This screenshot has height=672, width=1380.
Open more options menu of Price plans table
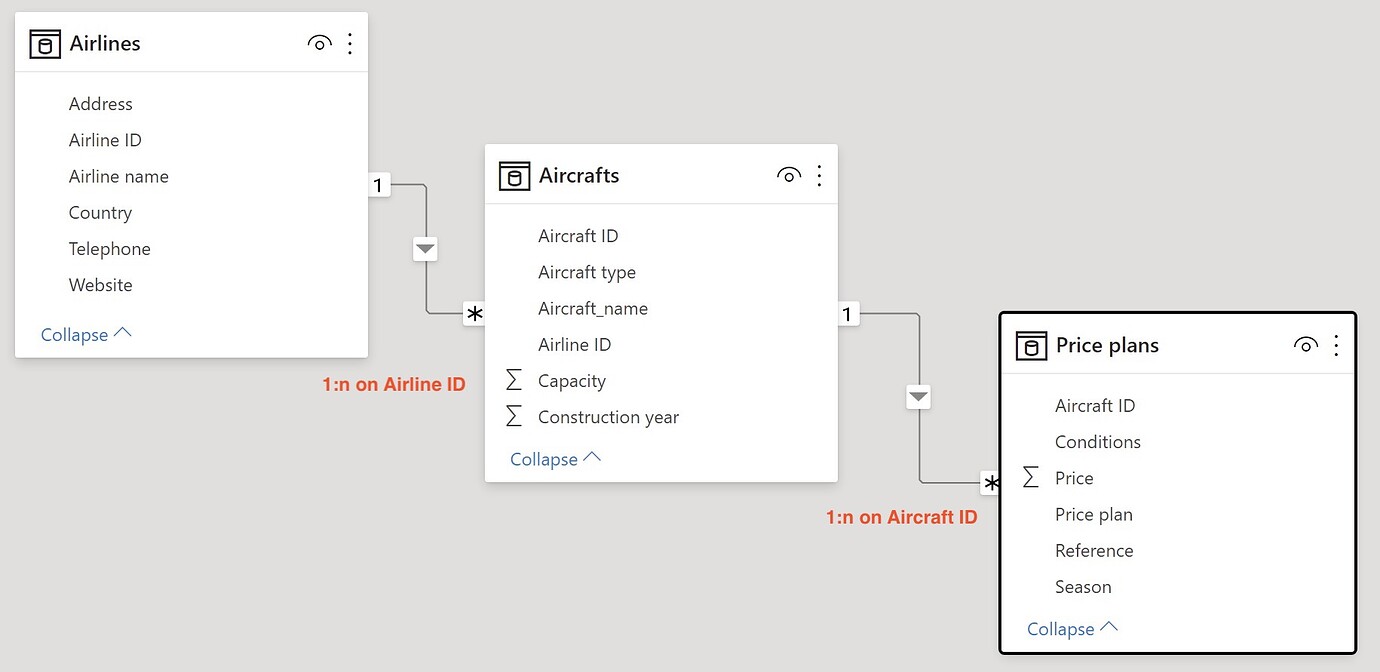click(1336, 345)
